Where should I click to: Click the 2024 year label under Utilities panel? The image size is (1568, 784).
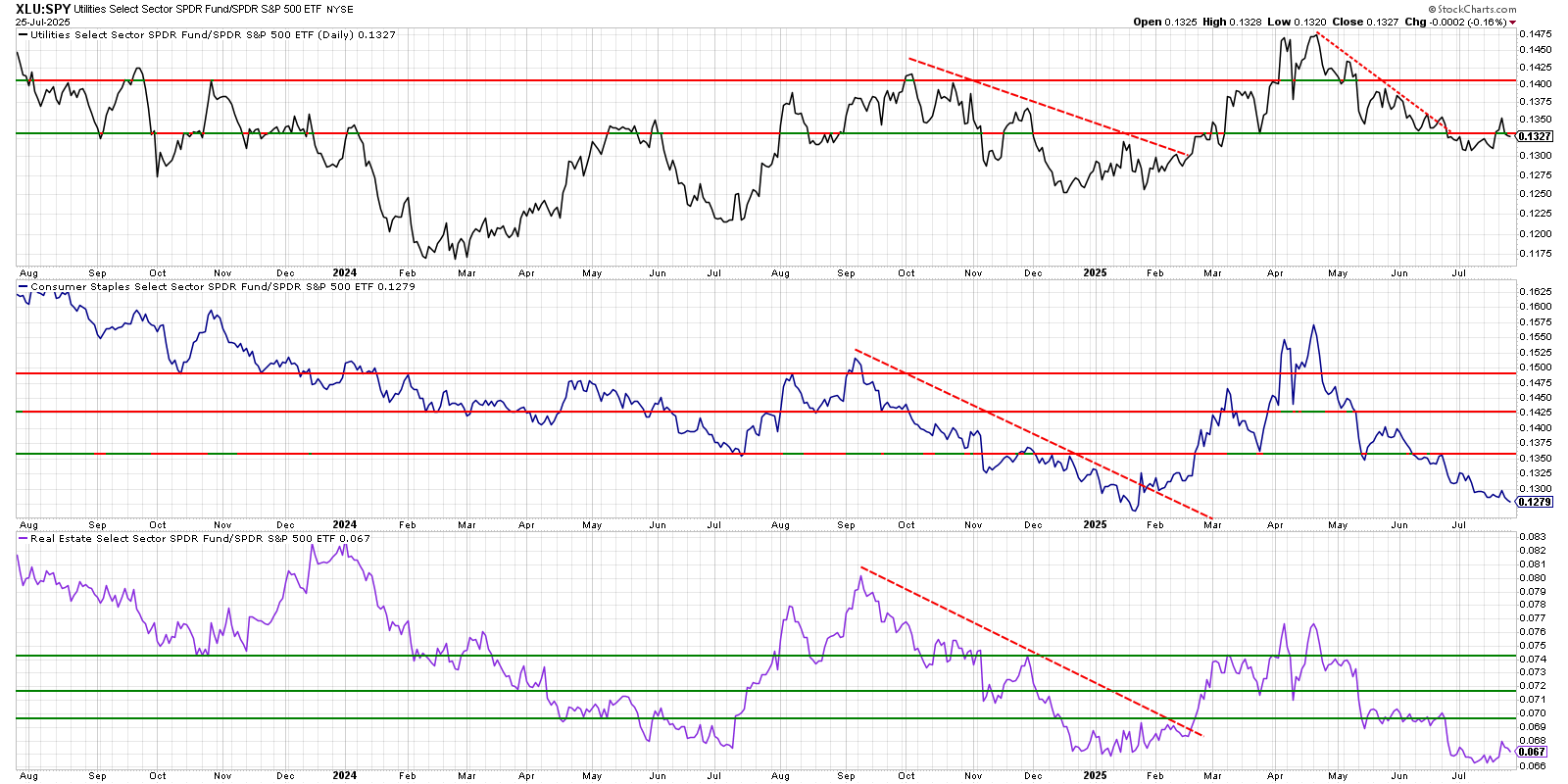[x=345, y=273]
